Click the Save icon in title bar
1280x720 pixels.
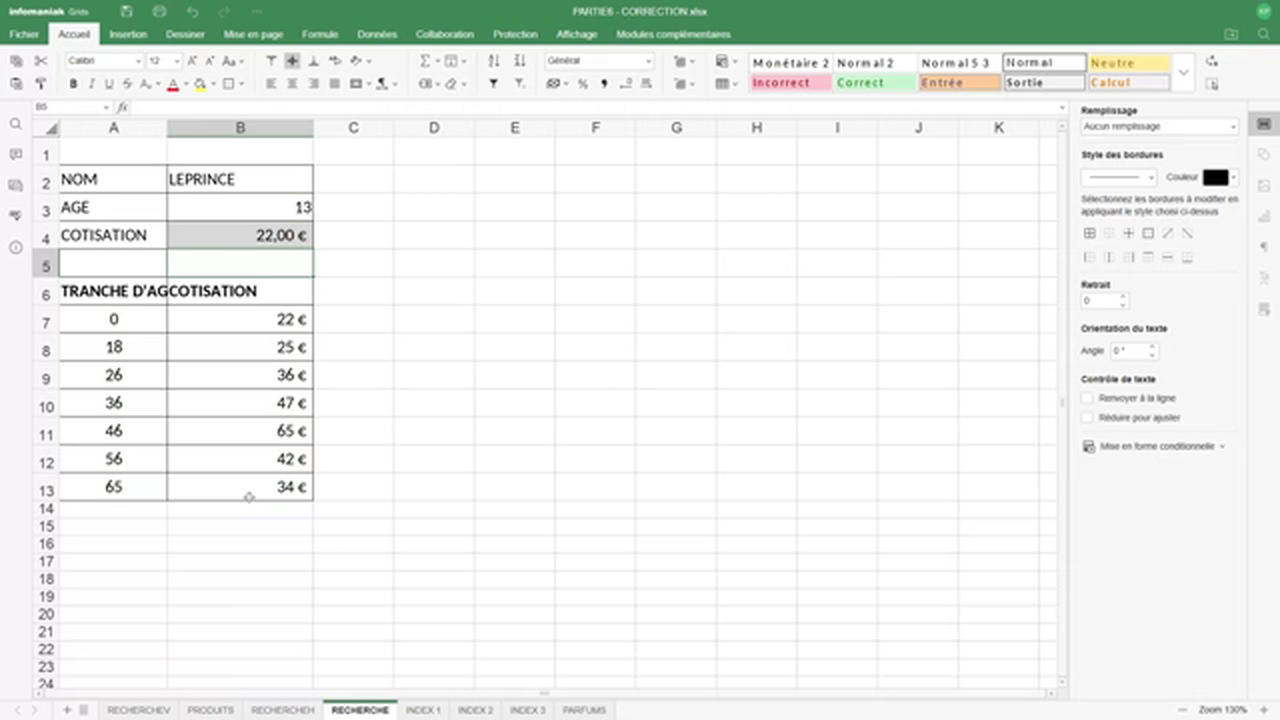click(x=126, y=11)
